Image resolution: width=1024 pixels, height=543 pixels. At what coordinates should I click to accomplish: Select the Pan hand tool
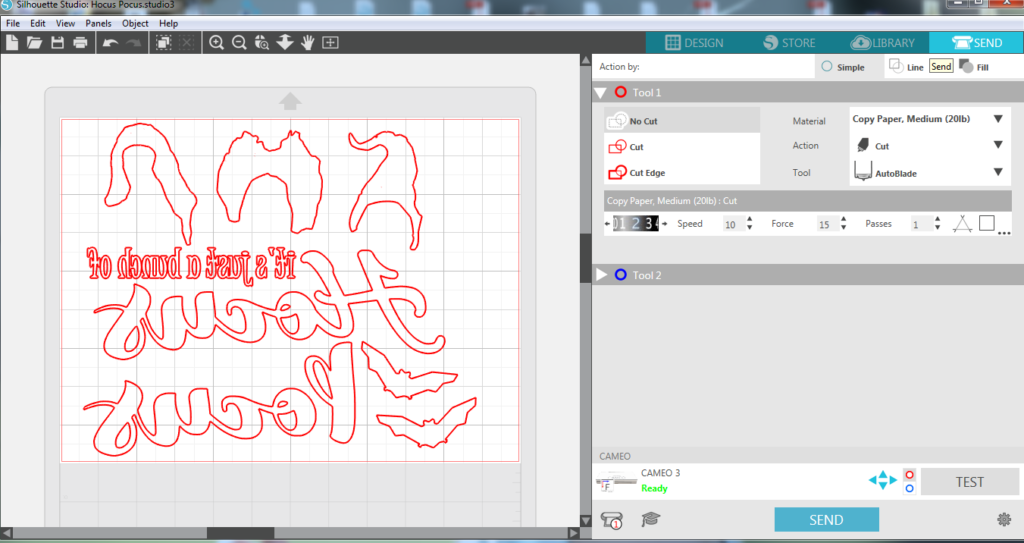[307, 43]
